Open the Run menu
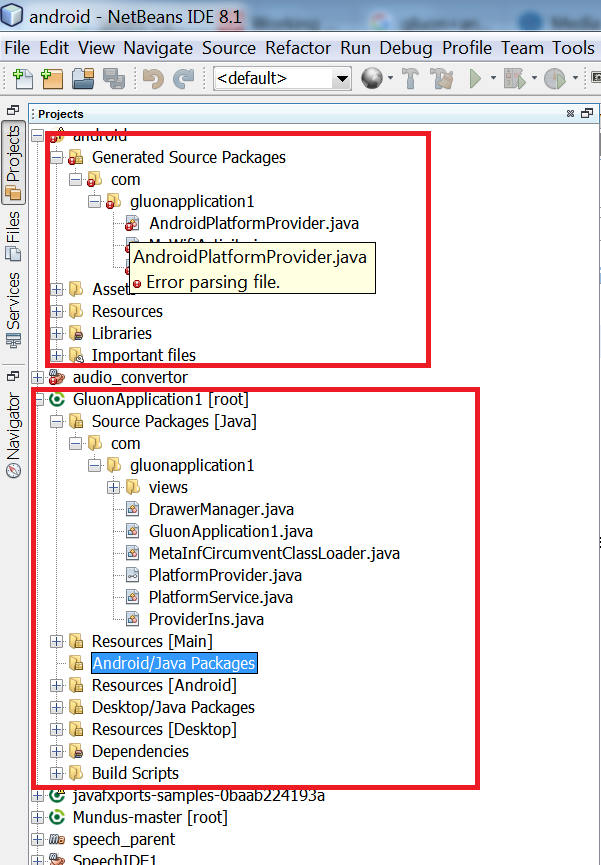 355,48
